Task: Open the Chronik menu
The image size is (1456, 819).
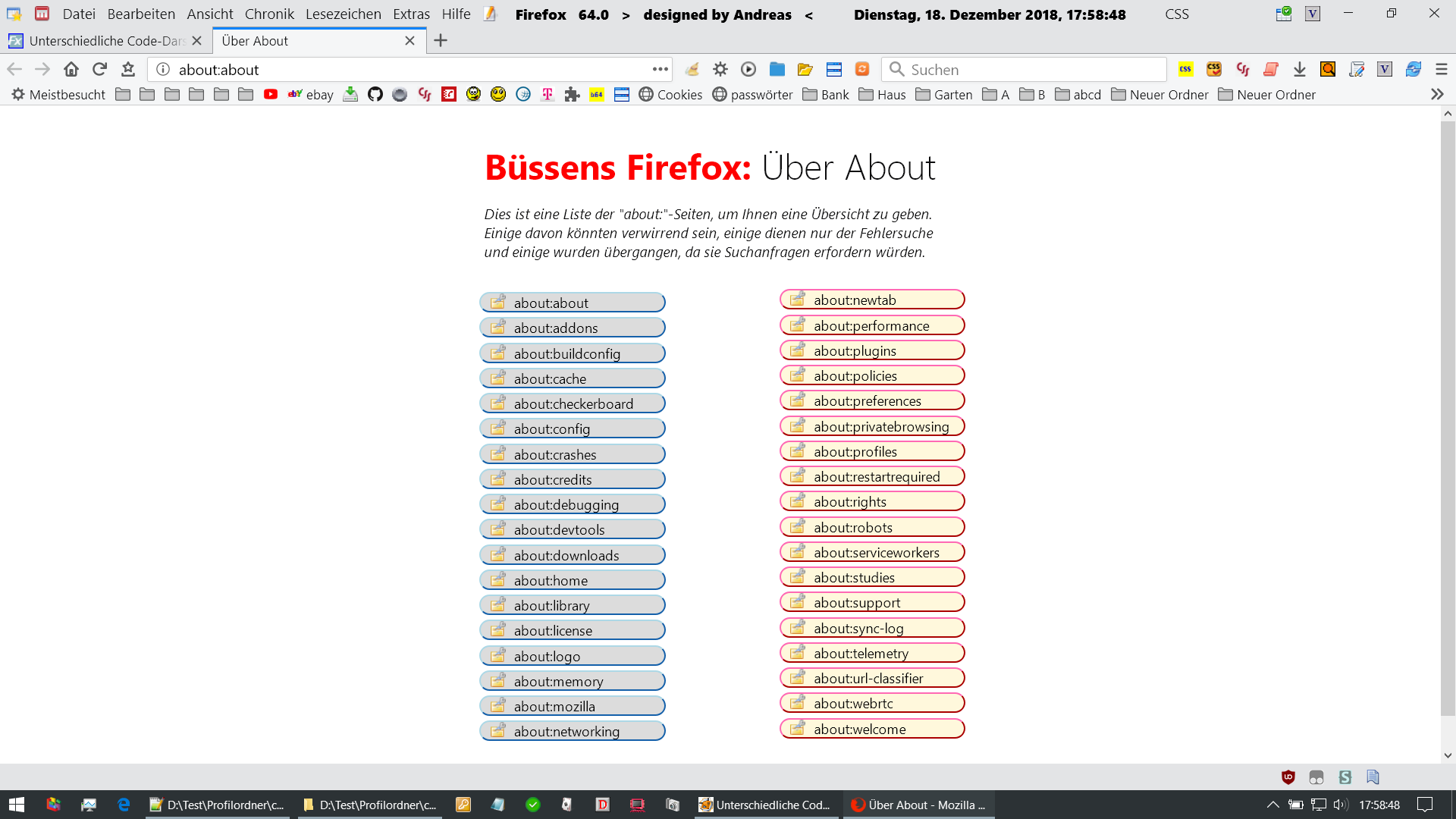Action: click(x=268, y=14)
